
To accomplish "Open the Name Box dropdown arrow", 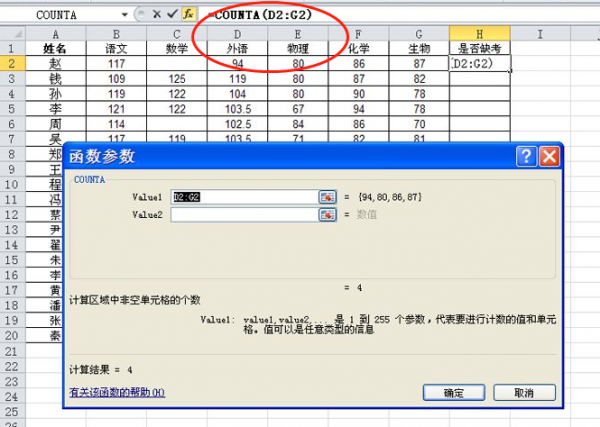I will tap(124, 15).
